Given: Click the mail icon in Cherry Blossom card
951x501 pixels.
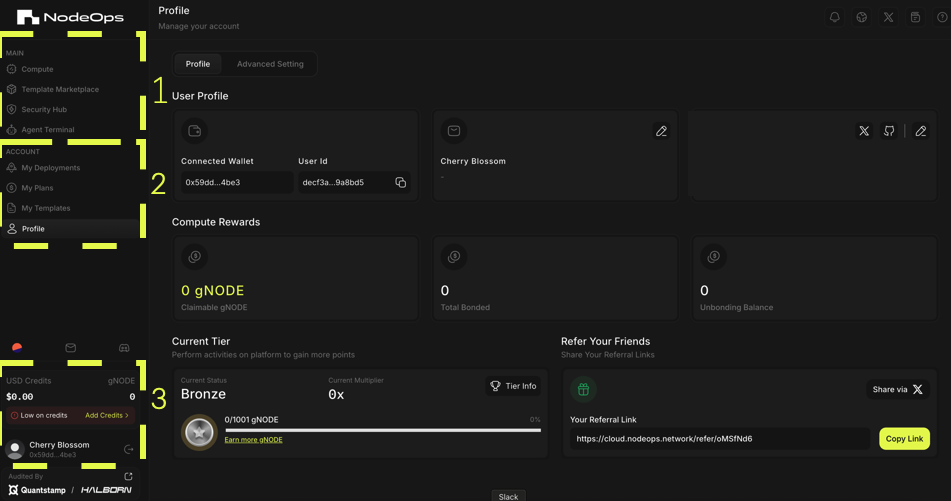Looking at the screenshot, I should coord(454,131).
